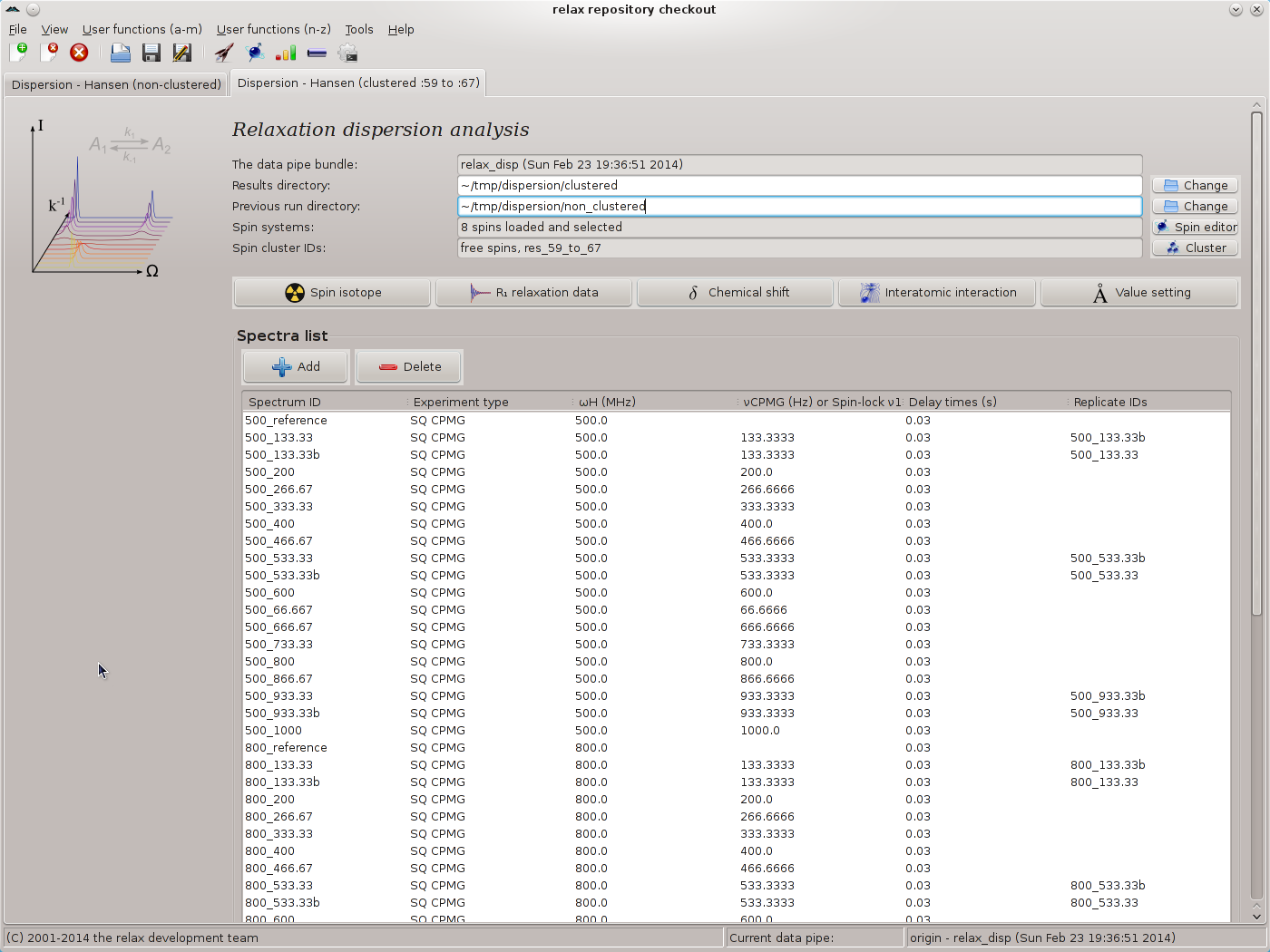The height and width of the screenshot is (952, 1270).
Task: Click the new analysis toolbar icon
Action: 18,53
